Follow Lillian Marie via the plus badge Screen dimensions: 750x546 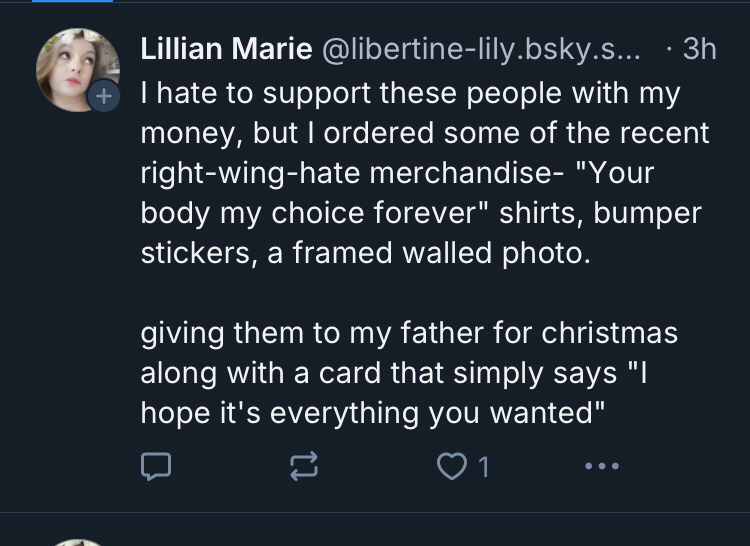tap(101, 96)
